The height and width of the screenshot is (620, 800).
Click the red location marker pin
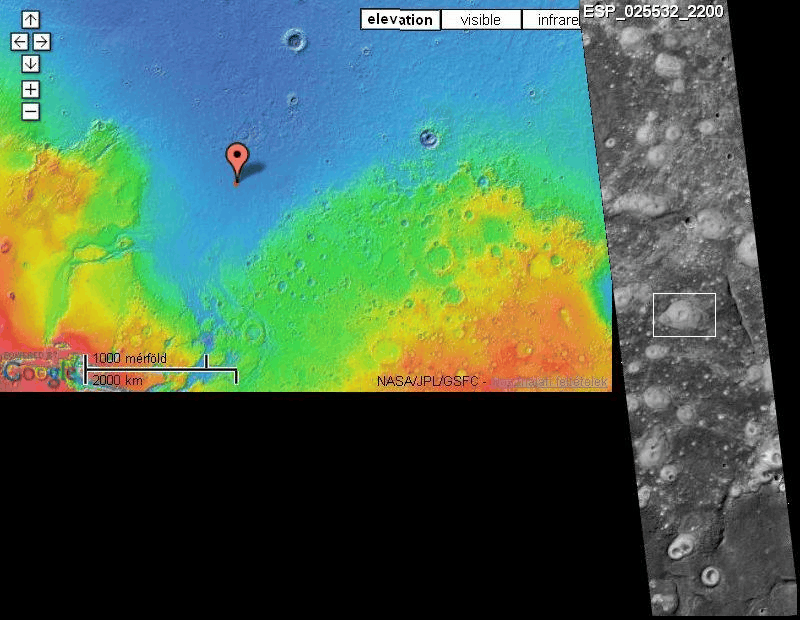click(237, 163)
